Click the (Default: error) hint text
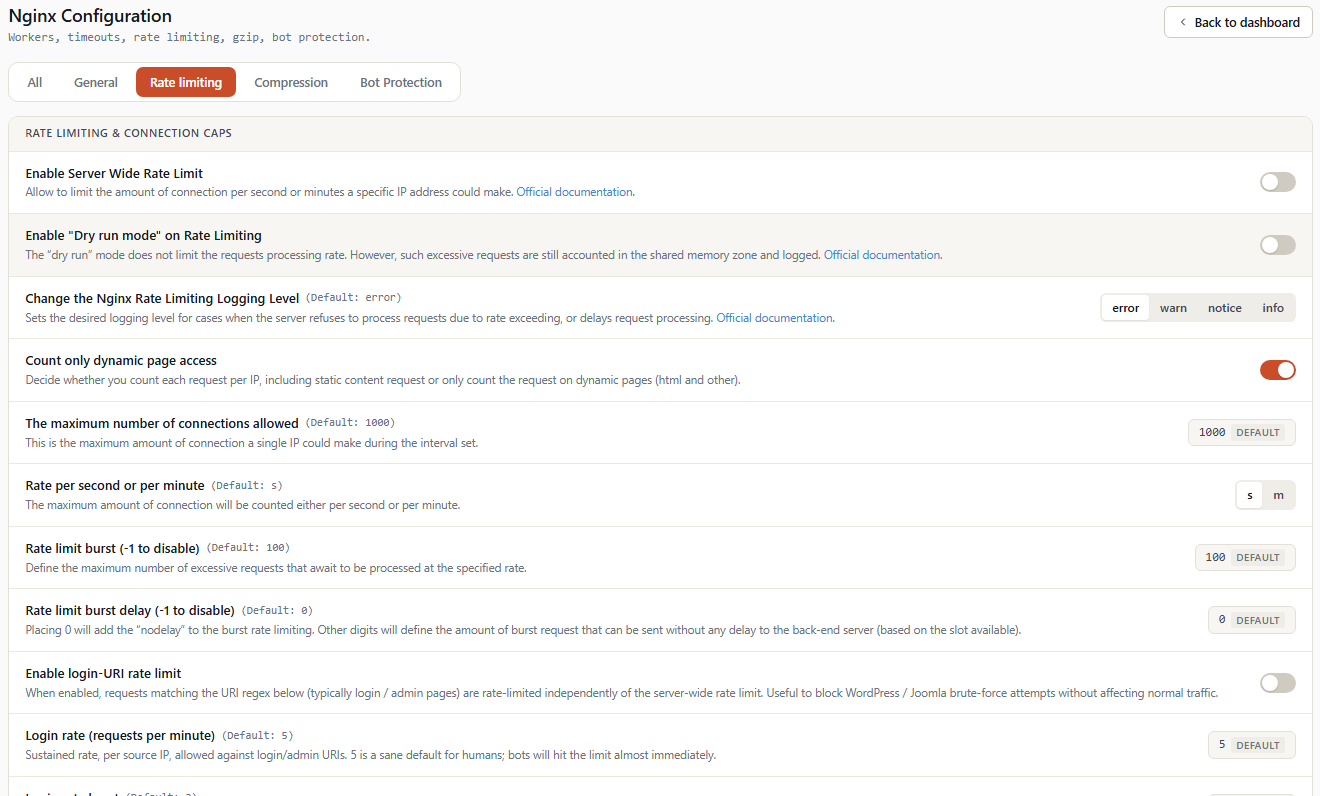This screenshot has width=1320, height=796. (353, 298)
